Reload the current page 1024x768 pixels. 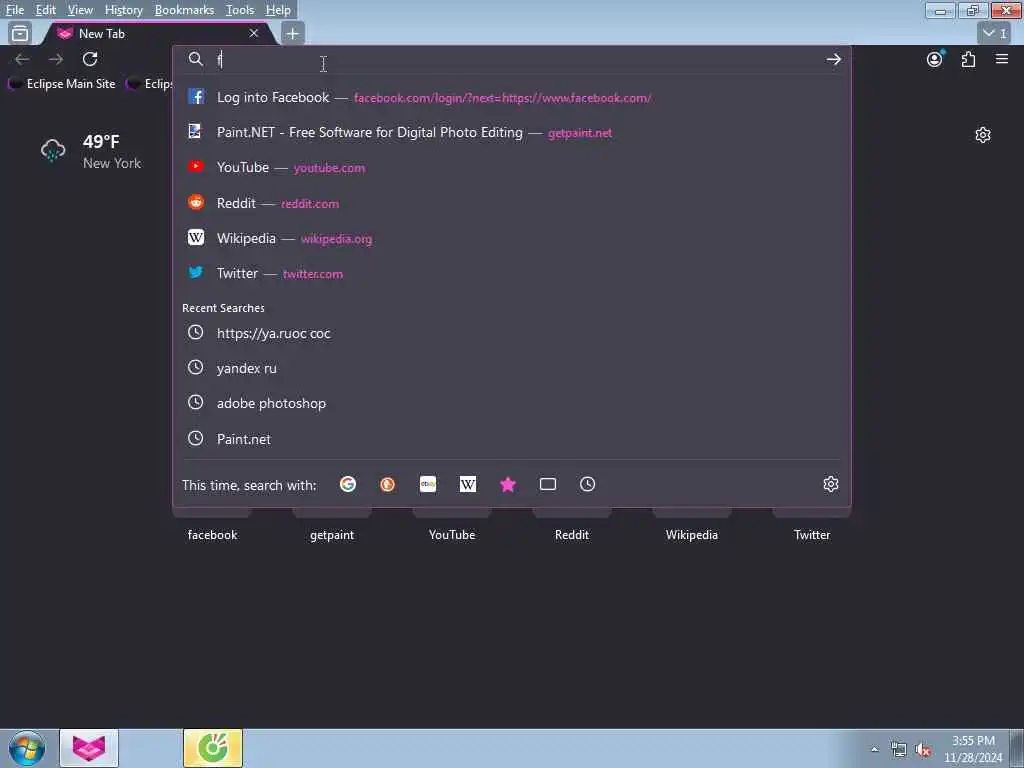90,59
